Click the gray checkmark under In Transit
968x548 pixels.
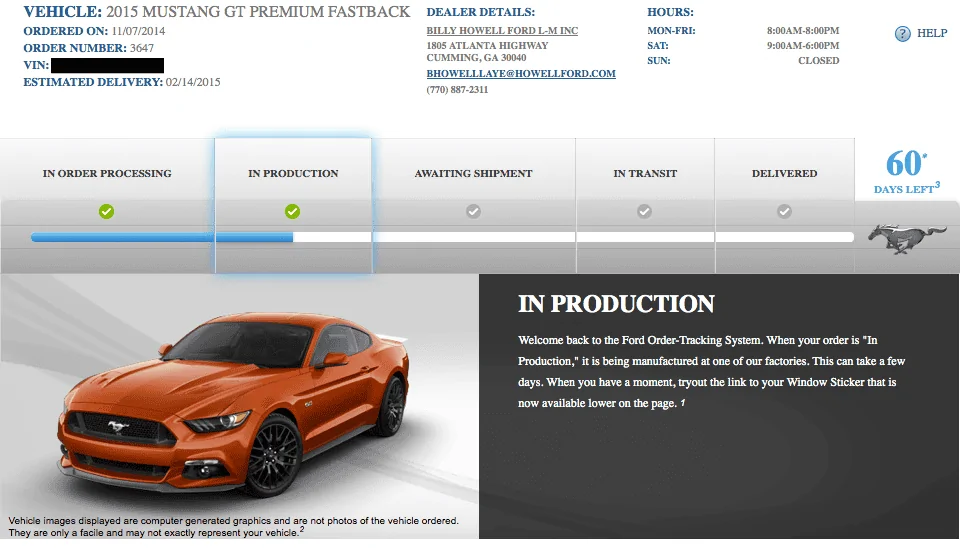[645, 212]
